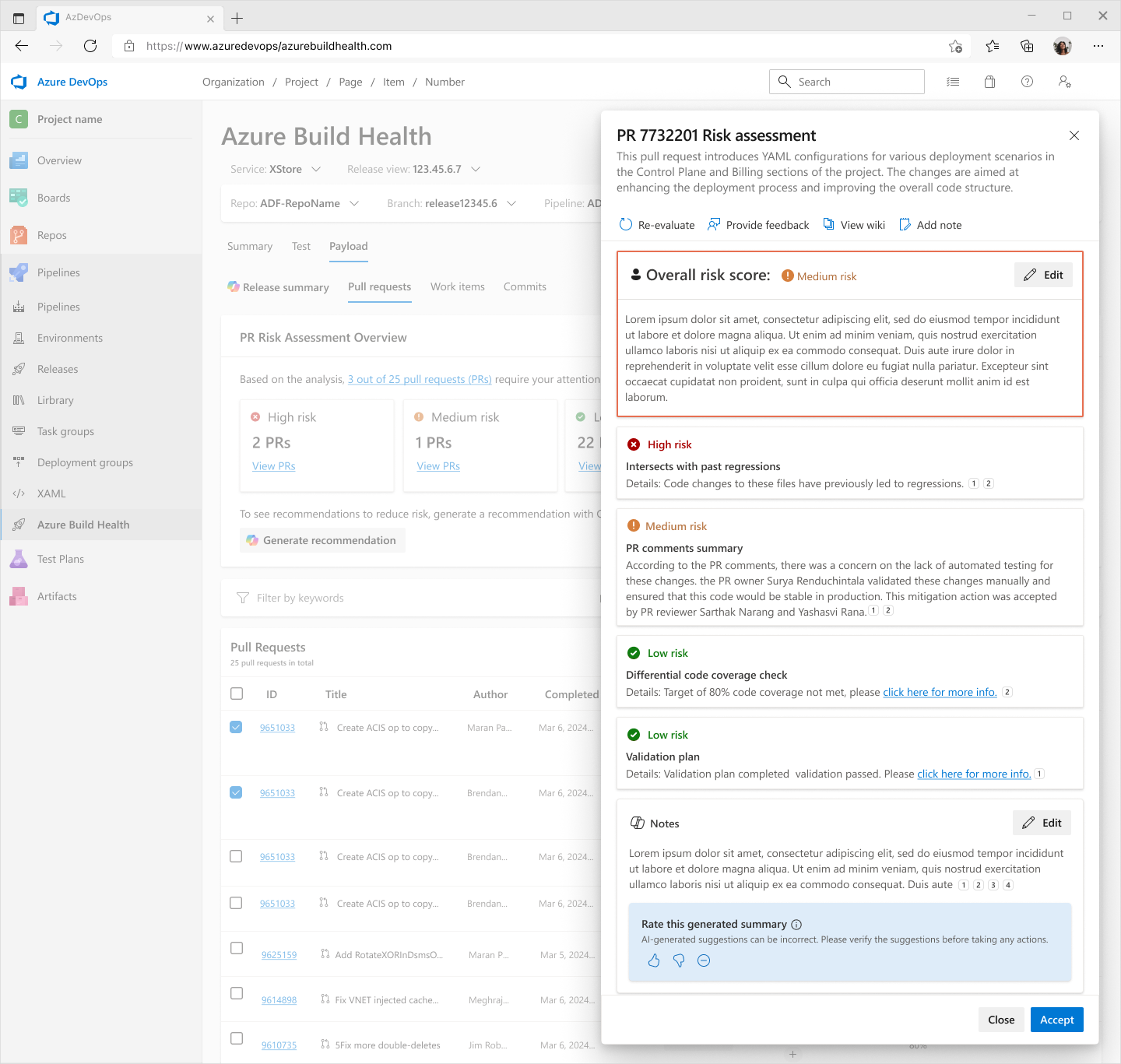The image size is (1121, 1064).
Task: Open the help question mark icon
Action: pos(1028,82)
